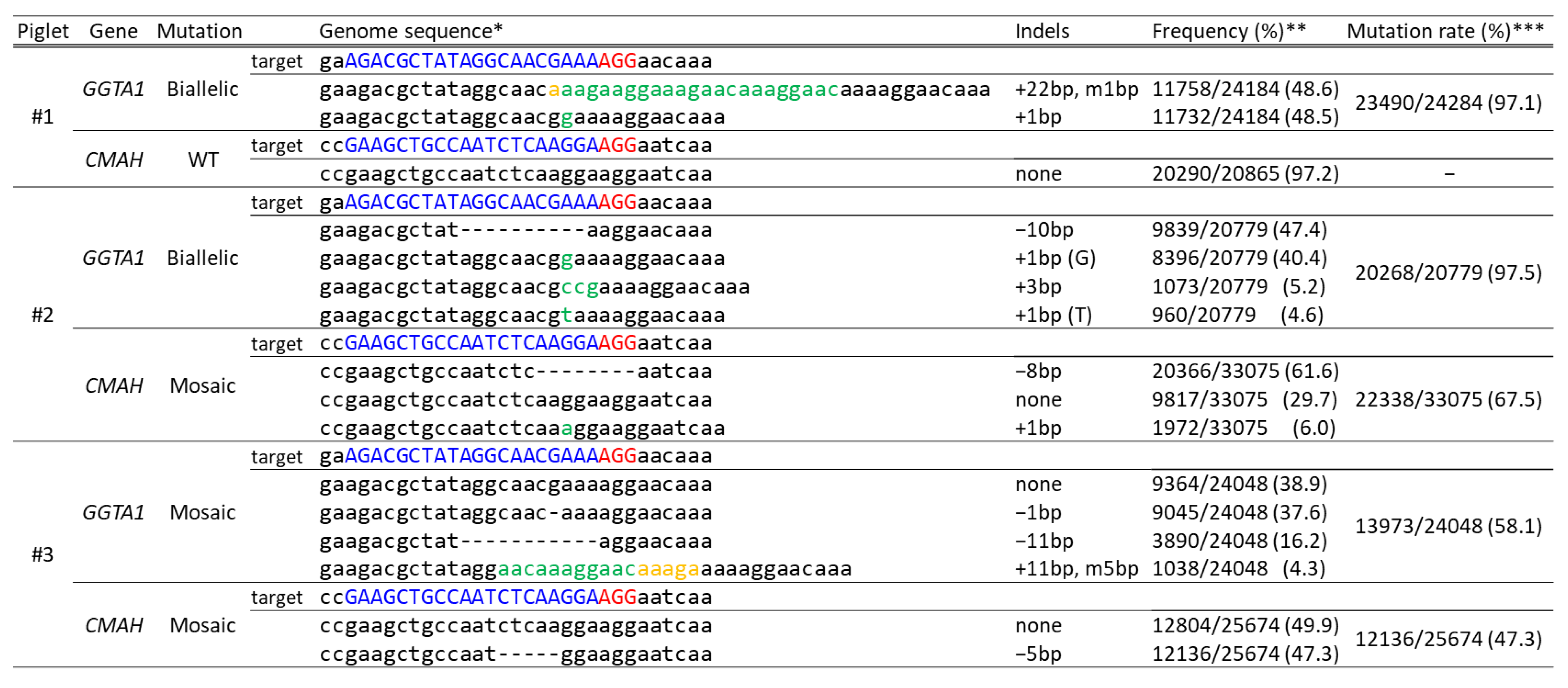The width and height of the screenshot is (1568, 688).
Task: Click the 23490/24284 (97.1) mutation rate
Action: tap(1447, 103)
